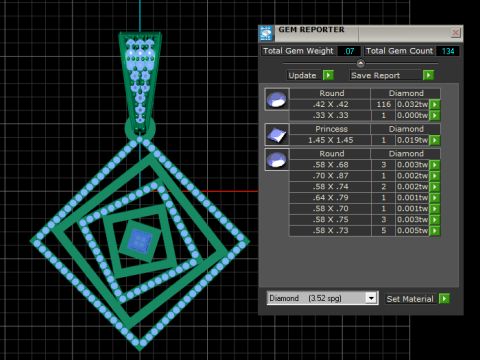Select the .58 X .68 size cell
This screenshot has width=480, height=360.
(x=330, y=165)
